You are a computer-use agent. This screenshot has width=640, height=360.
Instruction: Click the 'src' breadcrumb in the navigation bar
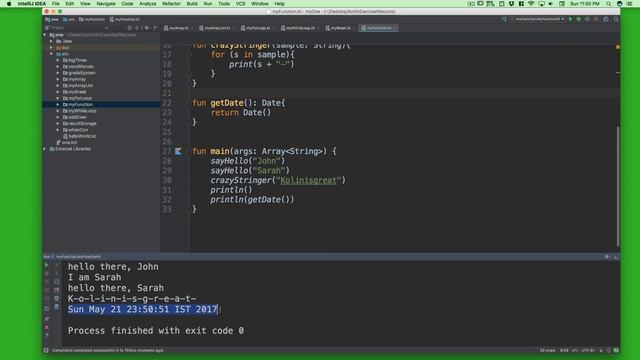click(69, 19)
